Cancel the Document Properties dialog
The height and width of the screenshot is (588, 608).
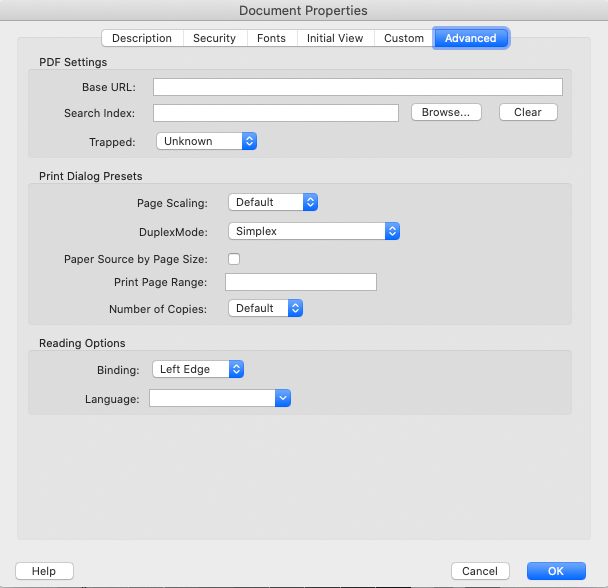[480, 571]
